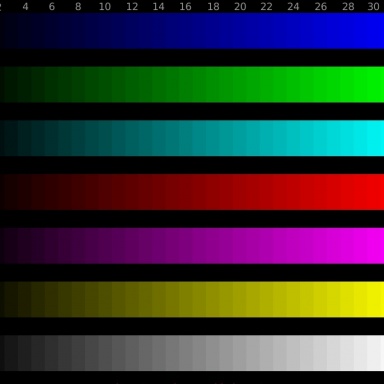The width and height of the screenshot is (384, 384).
Task: Click the green bar step under label 20
Action: click(240, 84)
